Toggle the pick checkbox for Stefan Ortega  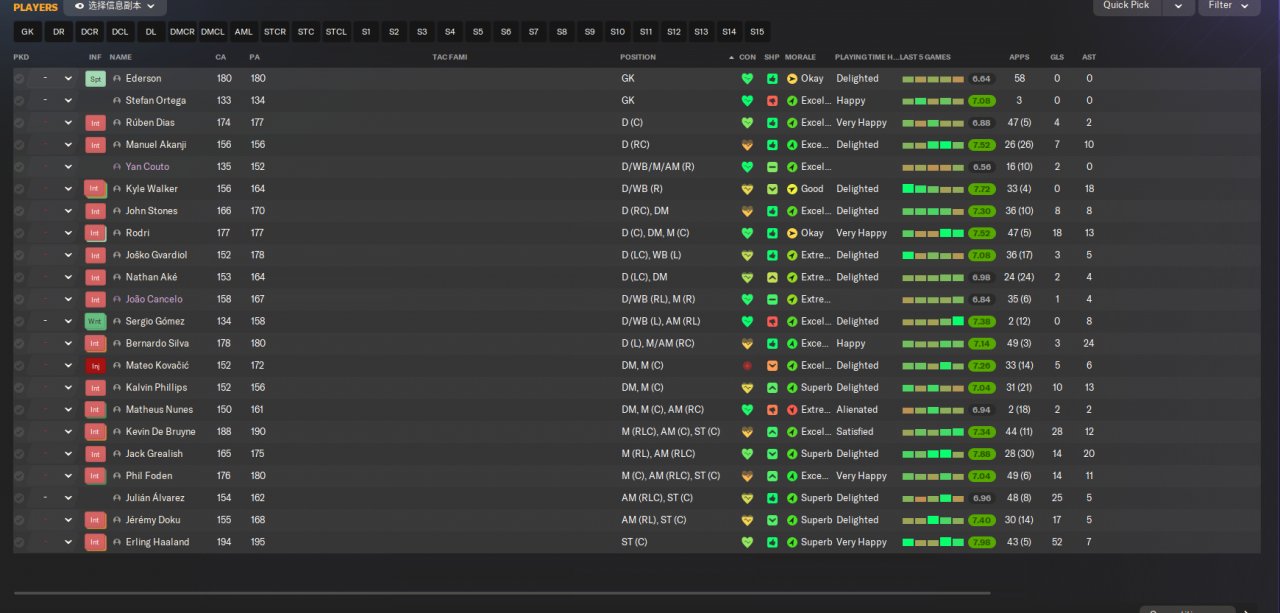(x=19, y=100)
